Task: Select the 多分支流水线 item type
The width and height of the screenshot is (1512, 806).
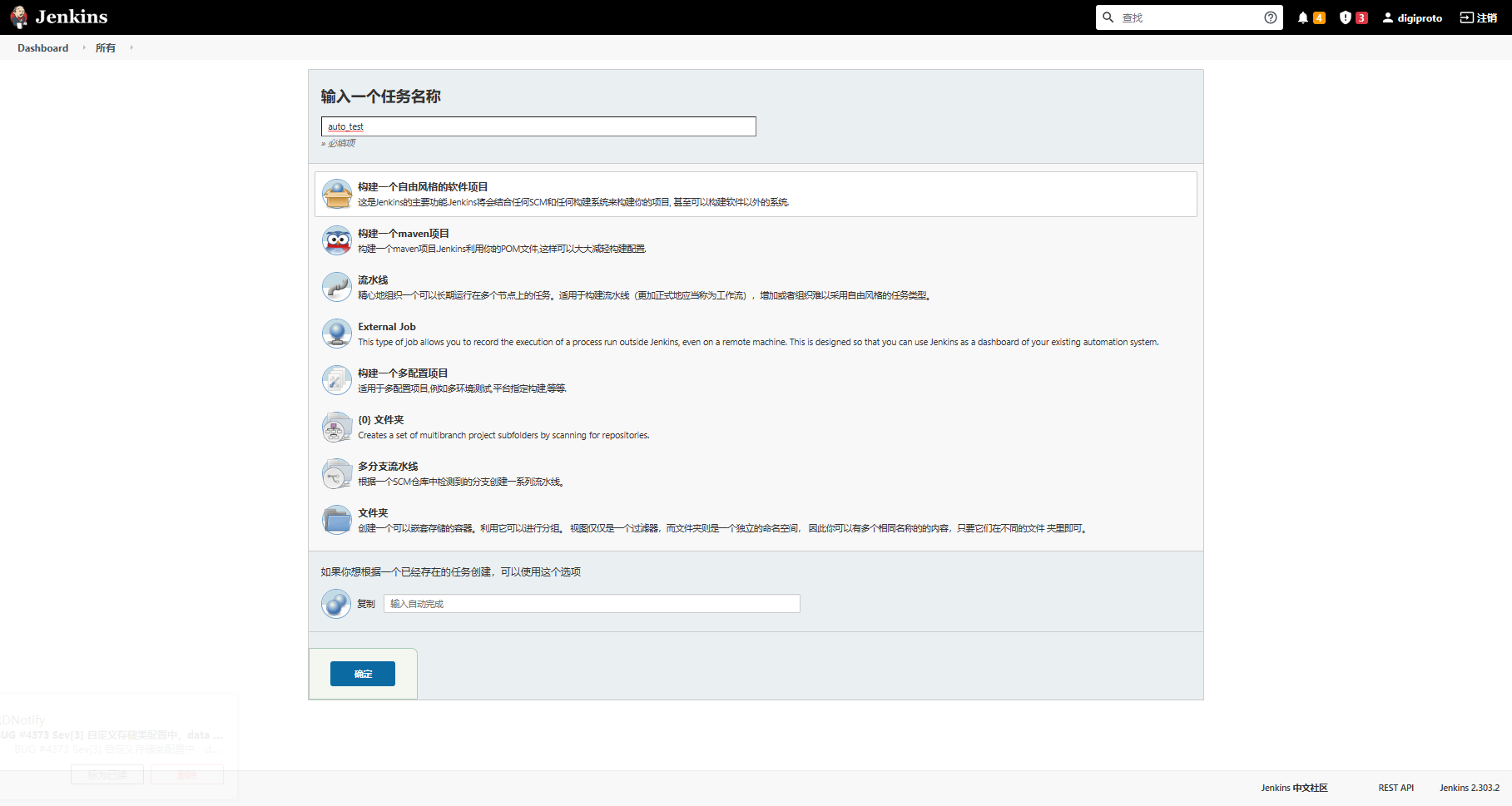Action: tap(388, 466)
